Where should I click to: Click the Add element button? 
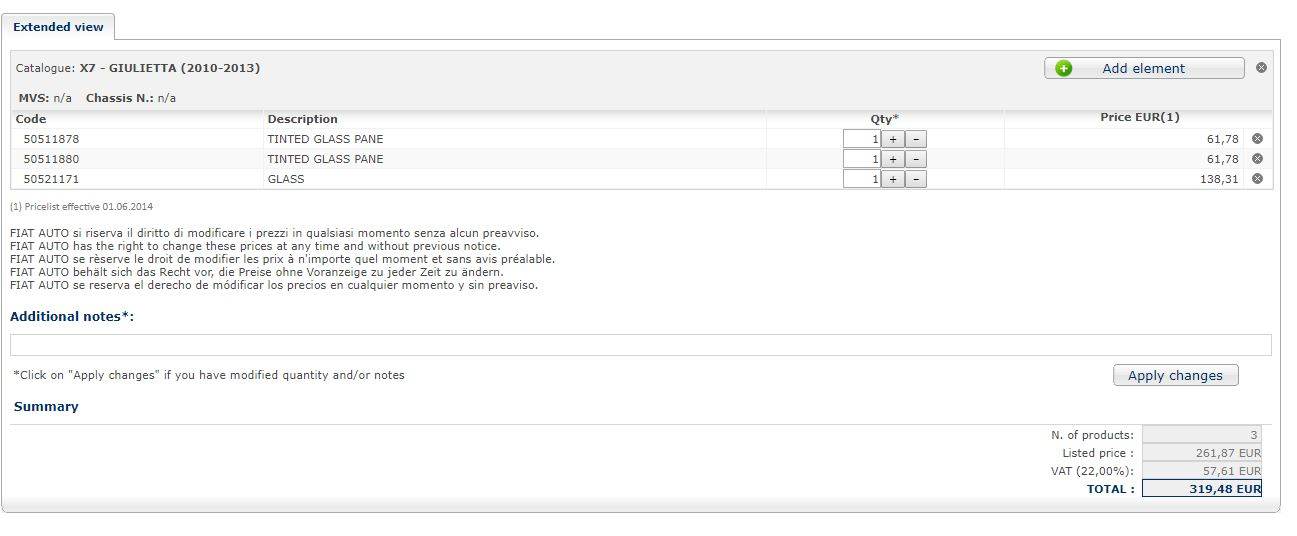click(1144, 68)
